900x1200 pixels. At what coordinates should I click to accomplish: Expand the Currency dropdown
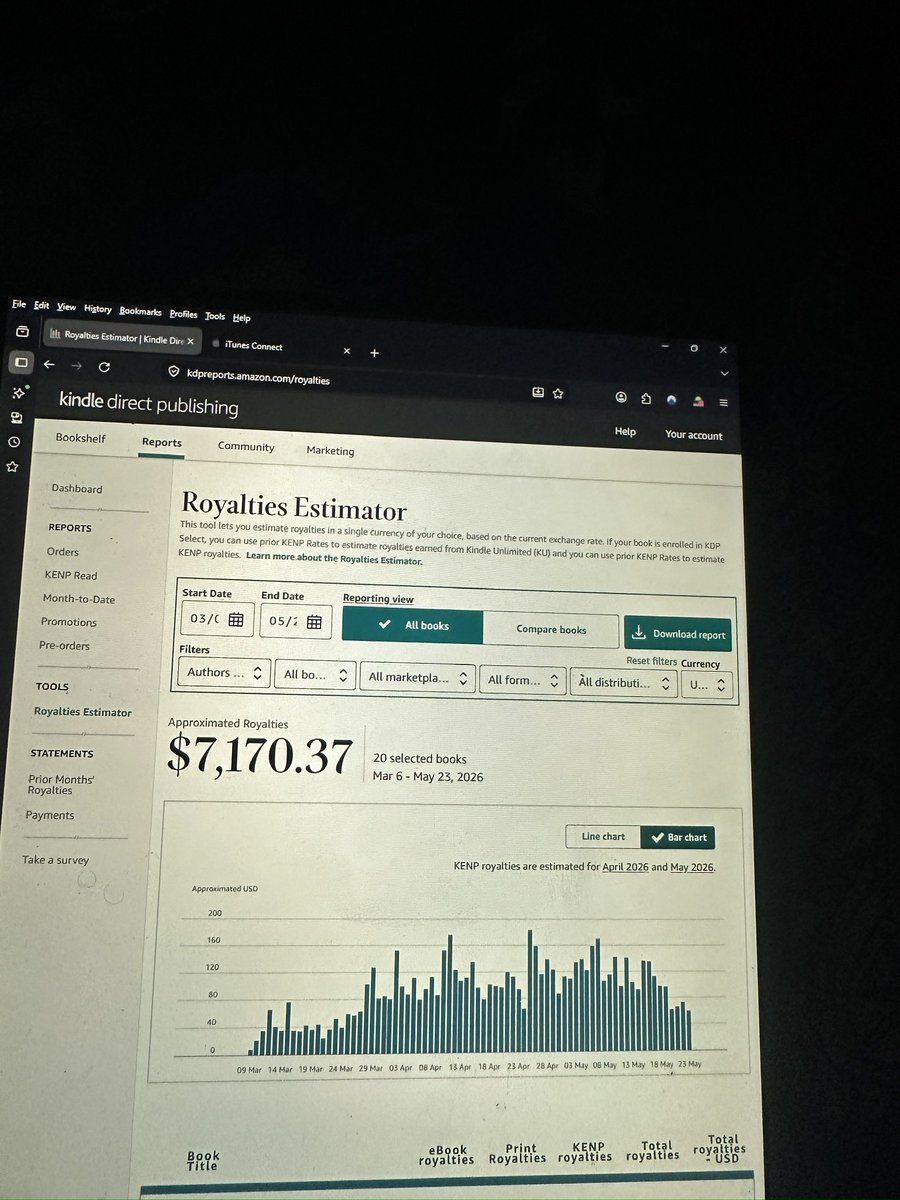pos(708,686)
